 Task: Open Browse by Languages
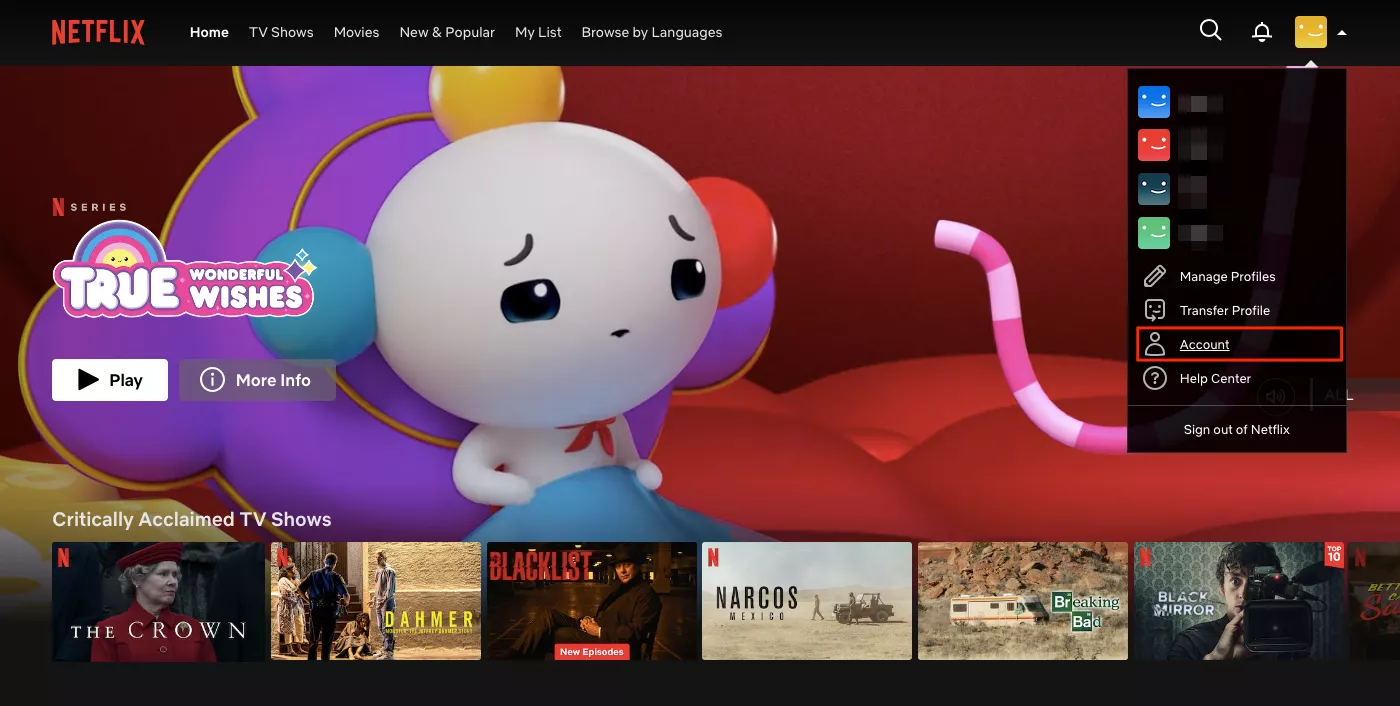click(x=651, y=32)
